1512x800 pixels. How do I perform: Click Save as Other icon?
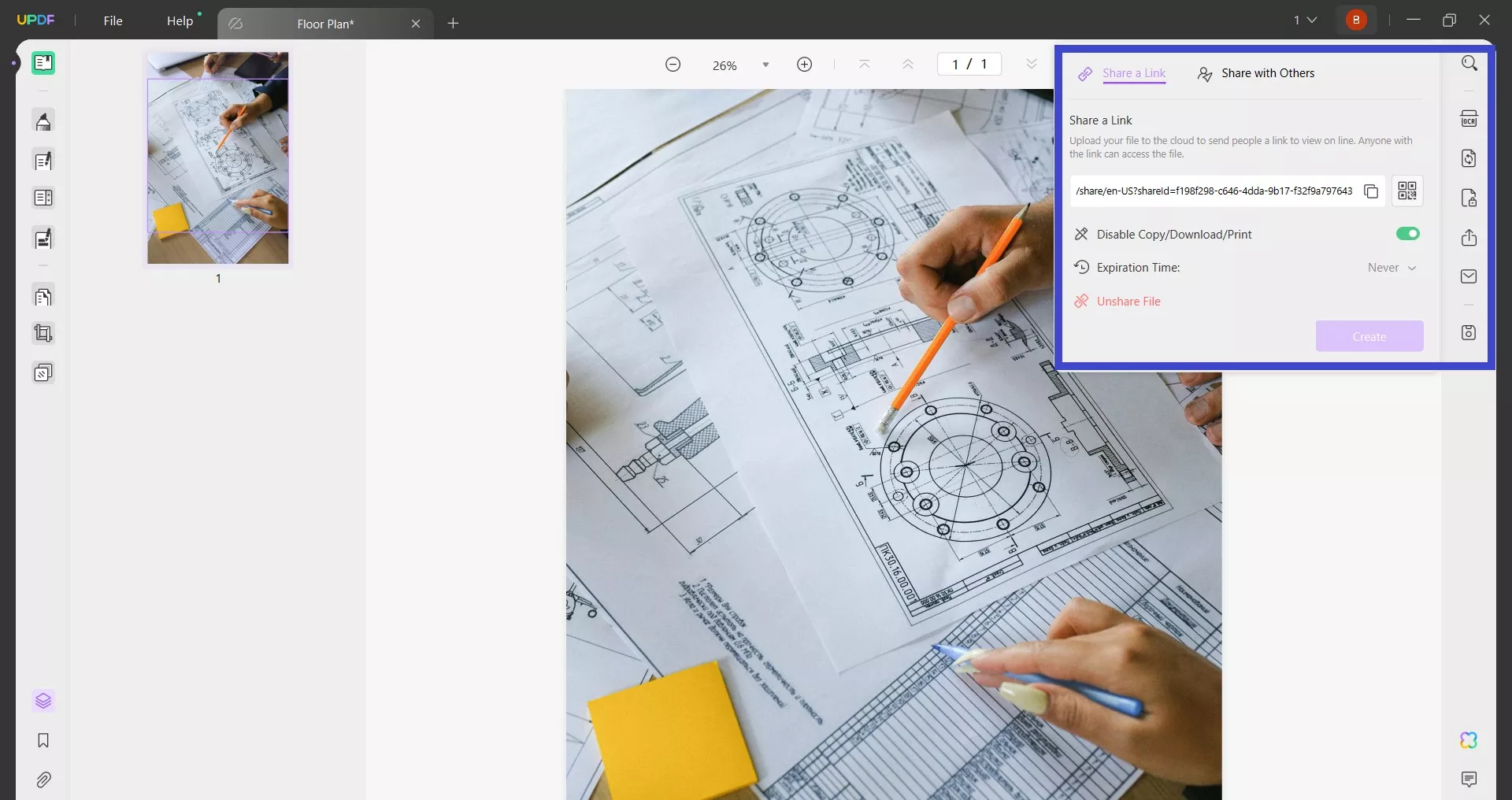(1469, 332)
